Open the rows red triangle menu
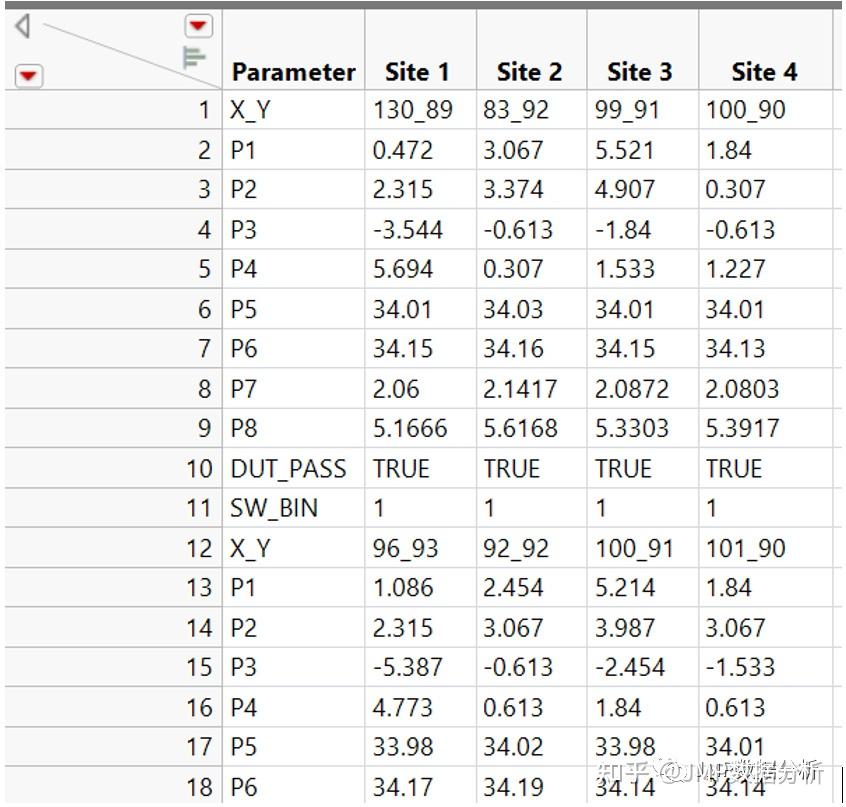This screenshot has height=807, width=846. pyautogui.click(x=29, y=75)
